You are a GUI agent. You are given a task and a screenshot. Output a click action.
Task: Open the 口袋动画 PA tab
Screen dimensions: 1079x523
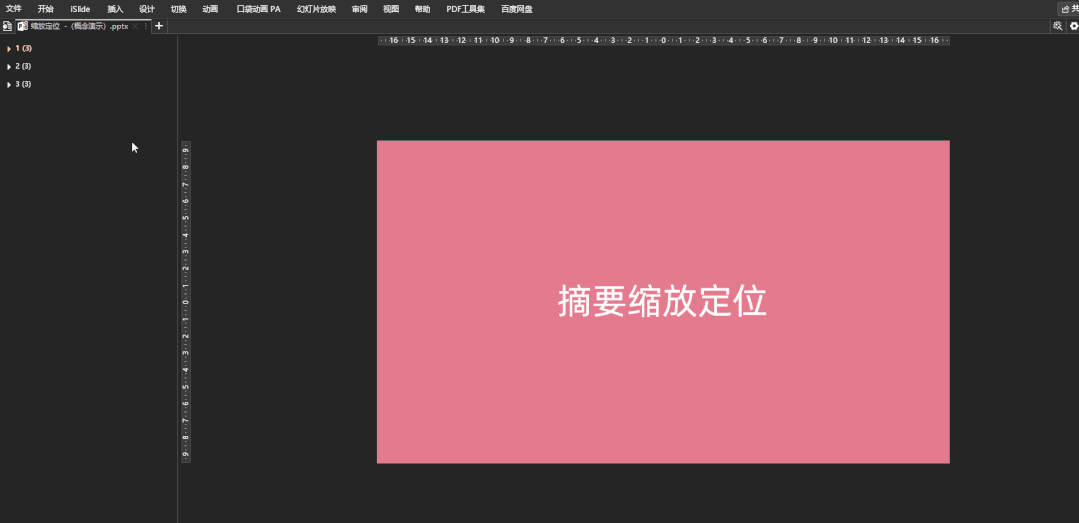pos(258,9)
